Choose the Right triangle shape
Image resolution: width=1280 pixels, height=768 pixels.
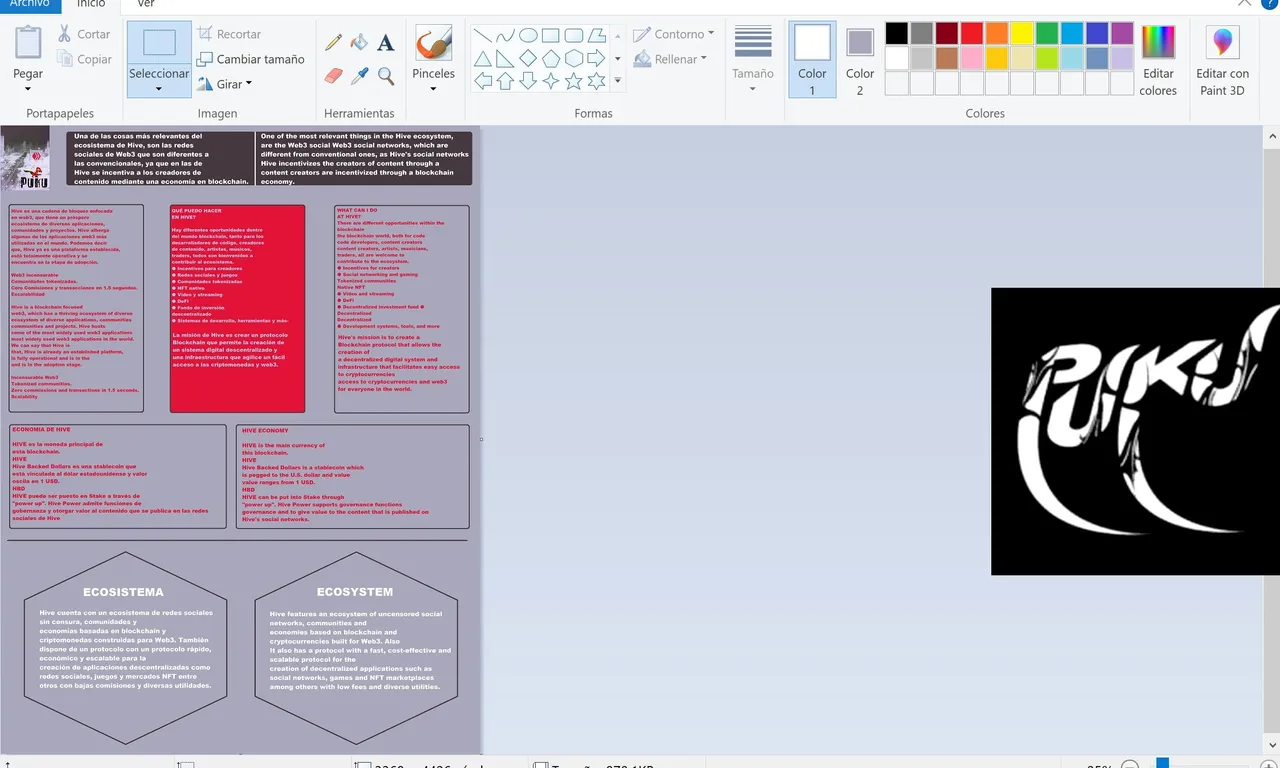[x=505, y=58]
